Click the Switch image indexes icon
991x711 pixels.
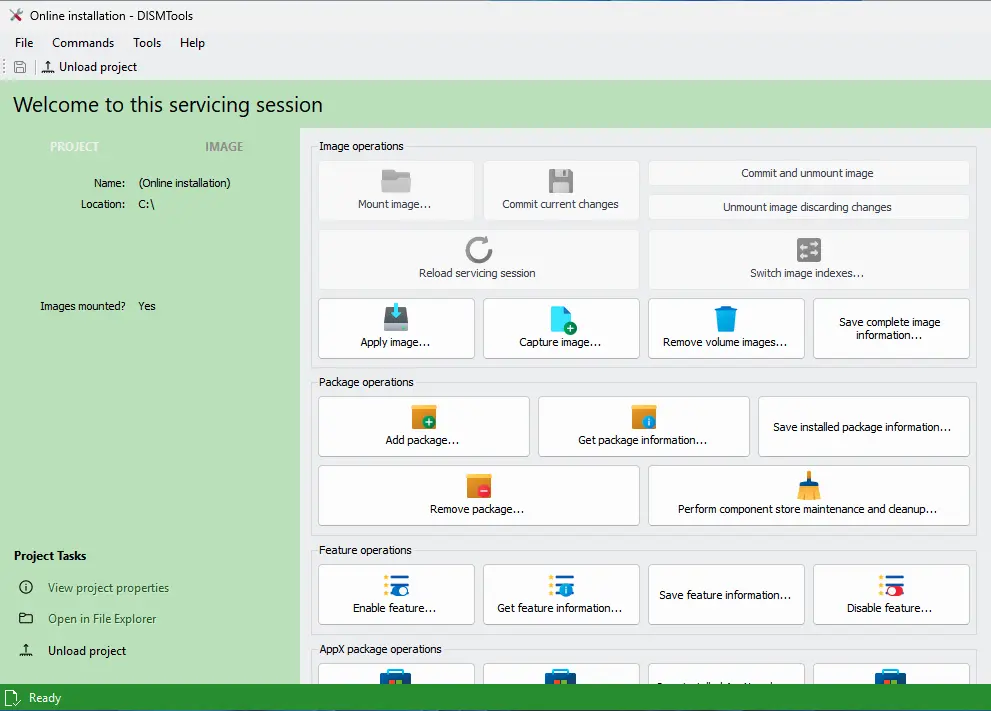(809, 250)
